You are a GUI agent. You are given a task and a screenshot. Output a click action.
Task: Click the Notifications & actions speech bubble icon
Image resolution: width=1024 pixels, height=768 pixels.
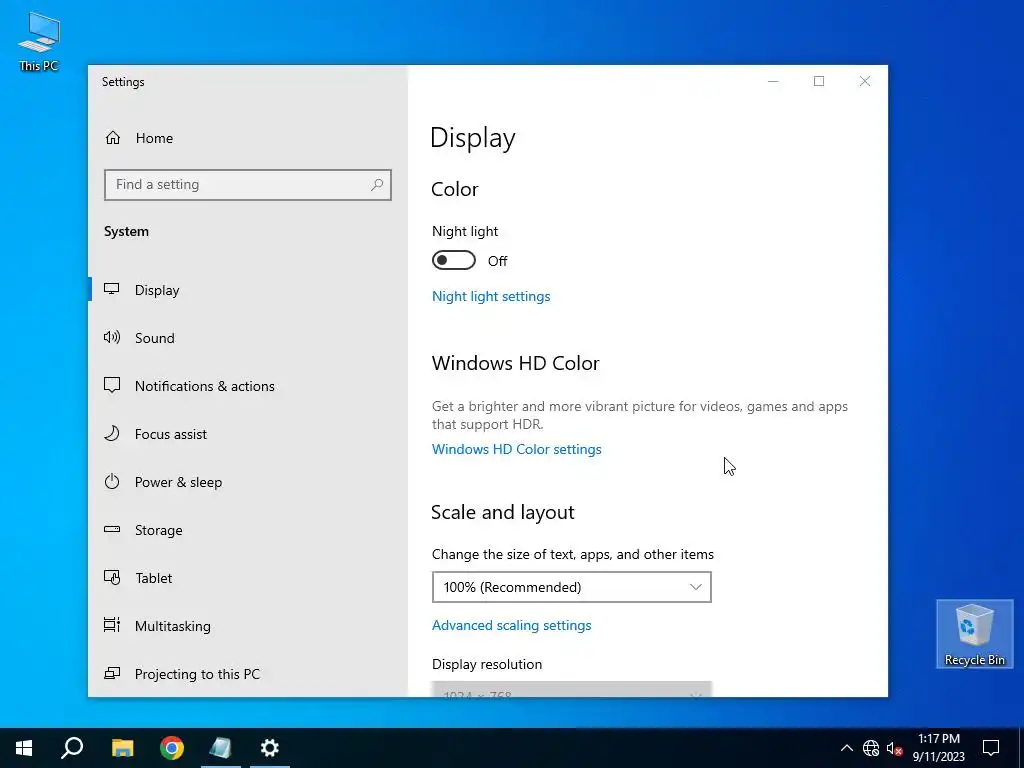112,385
